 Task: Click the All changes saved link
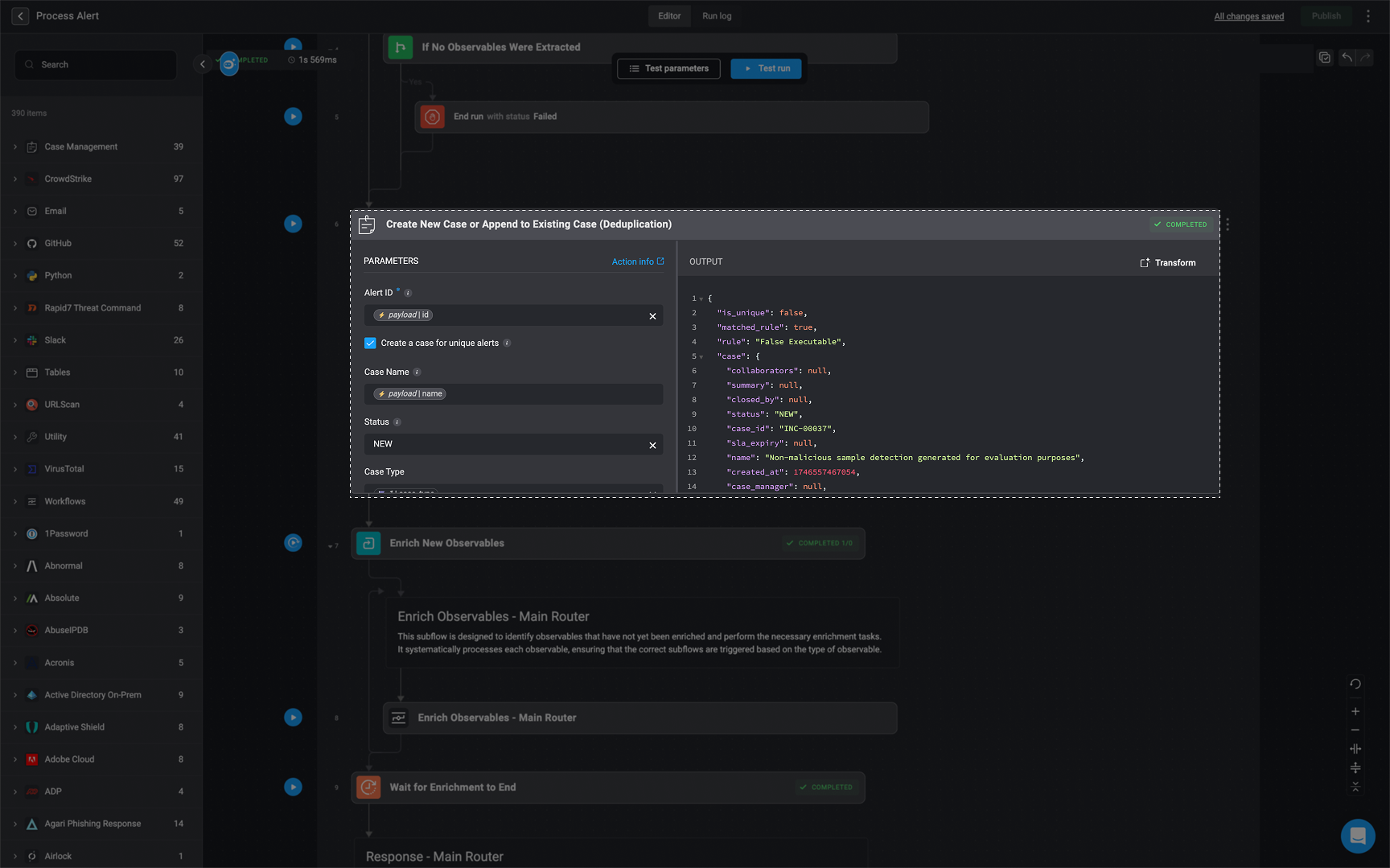(1248, 16)
